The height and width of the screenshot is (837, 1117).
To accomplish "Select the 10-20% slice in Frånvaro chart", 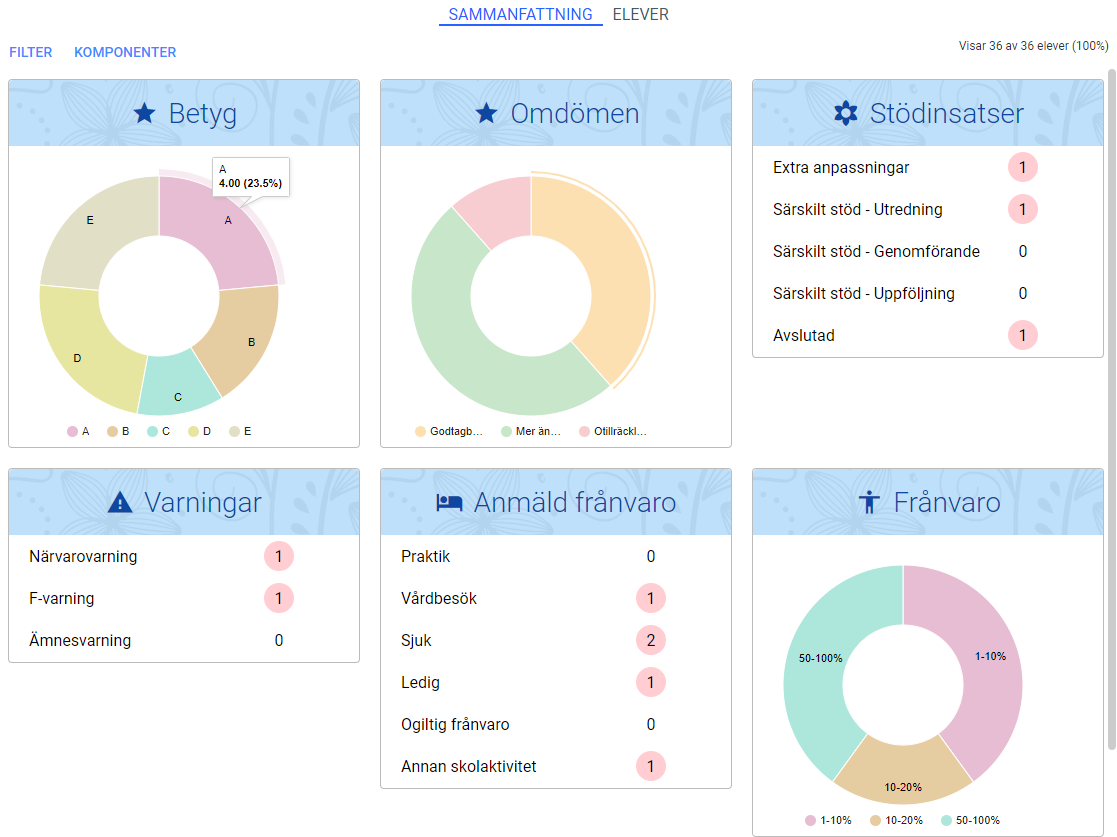I will click(903, 776).
